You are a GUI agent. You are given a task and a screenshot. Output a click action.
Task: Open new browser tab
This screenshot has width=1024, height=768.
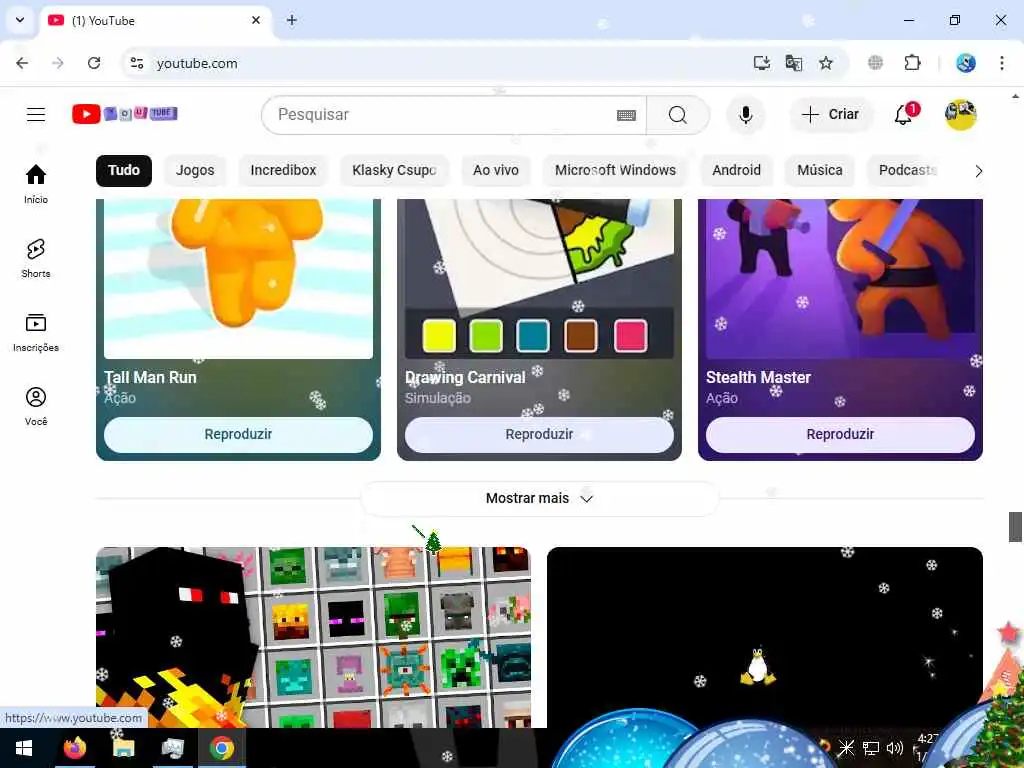coord(292,20)
